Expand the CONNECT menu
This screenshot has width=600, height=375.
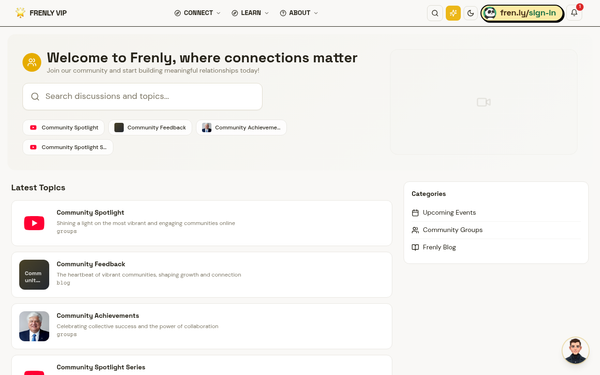point(197,13)
